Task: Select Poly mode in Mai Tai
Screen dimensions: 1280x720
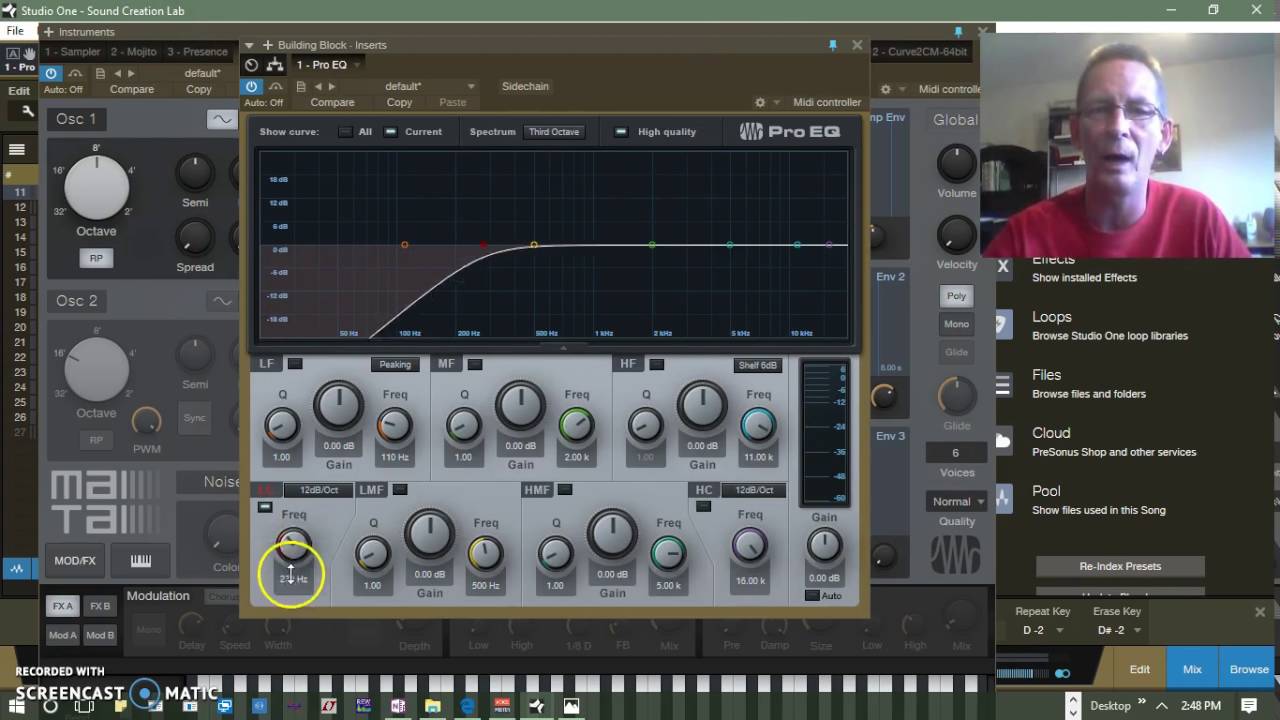Action: (x=957, y=296)
